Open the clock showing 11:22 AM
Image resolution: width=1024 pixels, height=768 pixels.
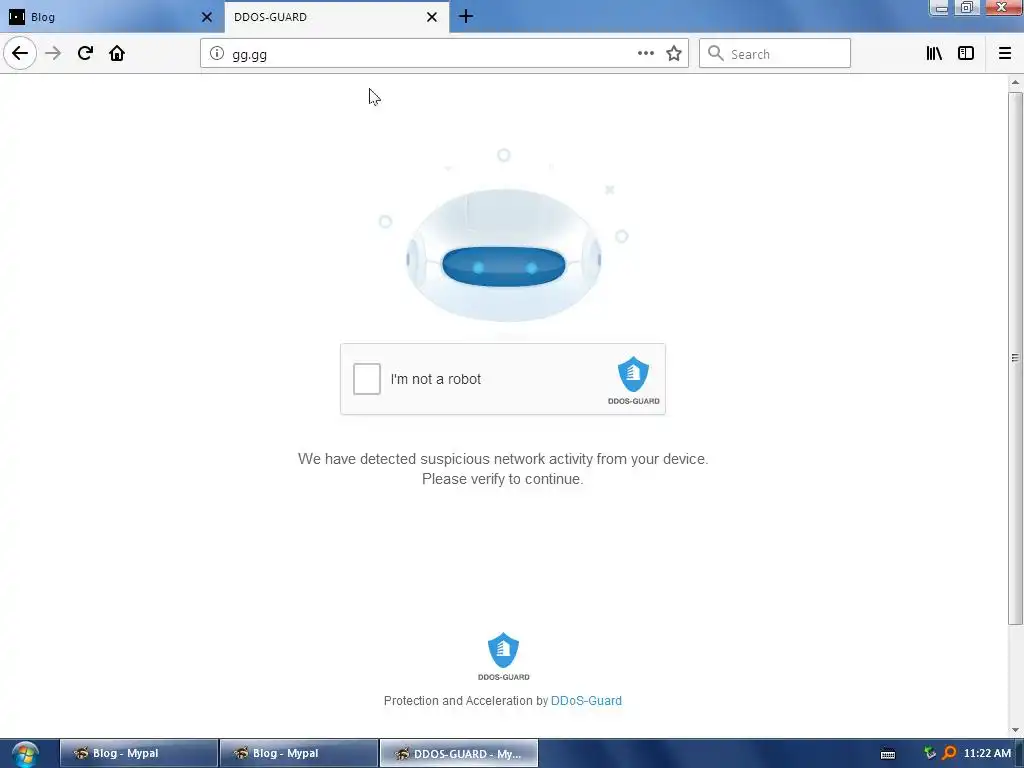(987, 753)
